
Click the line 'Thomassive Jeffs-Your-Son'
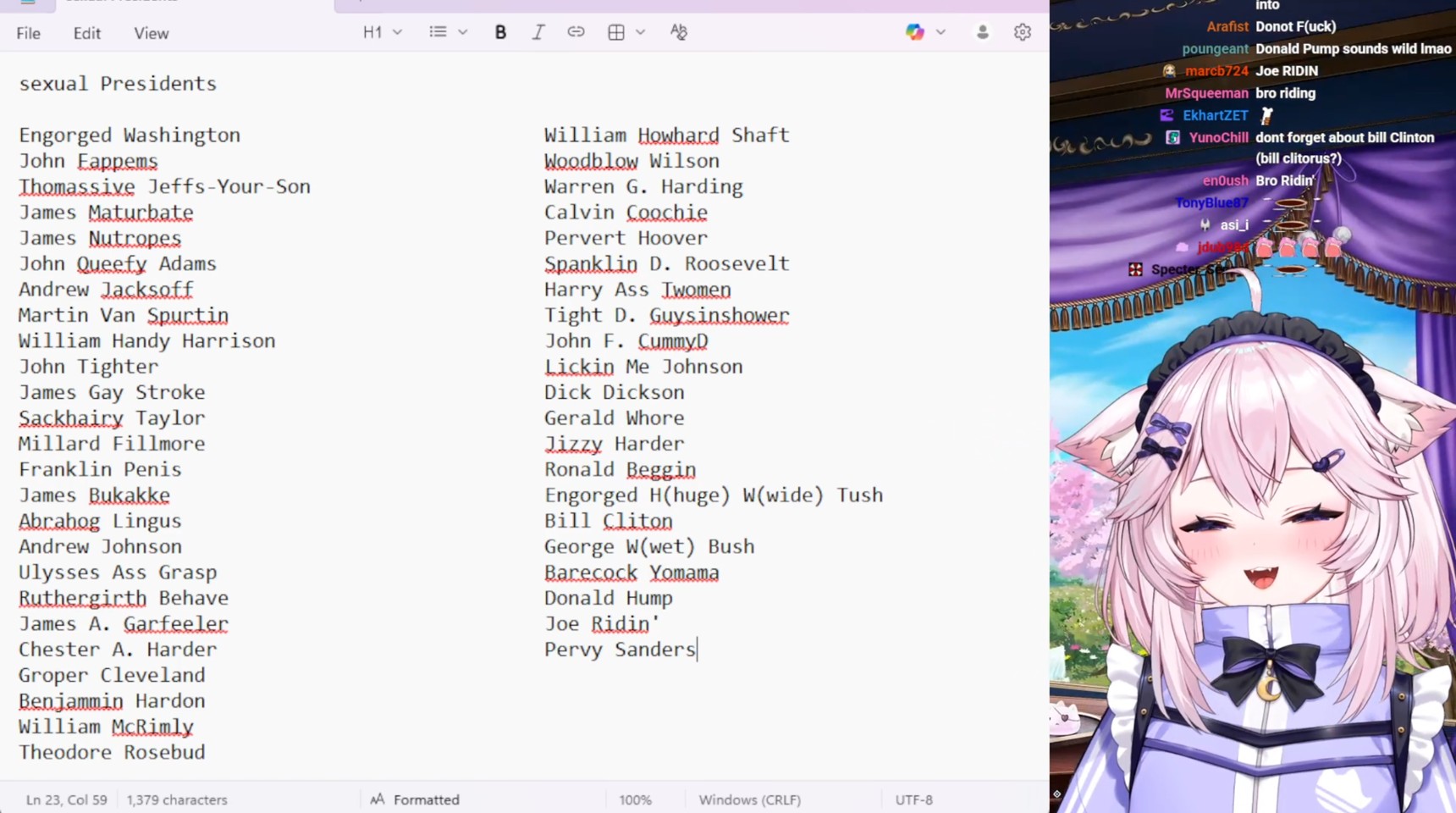(164, 186)
